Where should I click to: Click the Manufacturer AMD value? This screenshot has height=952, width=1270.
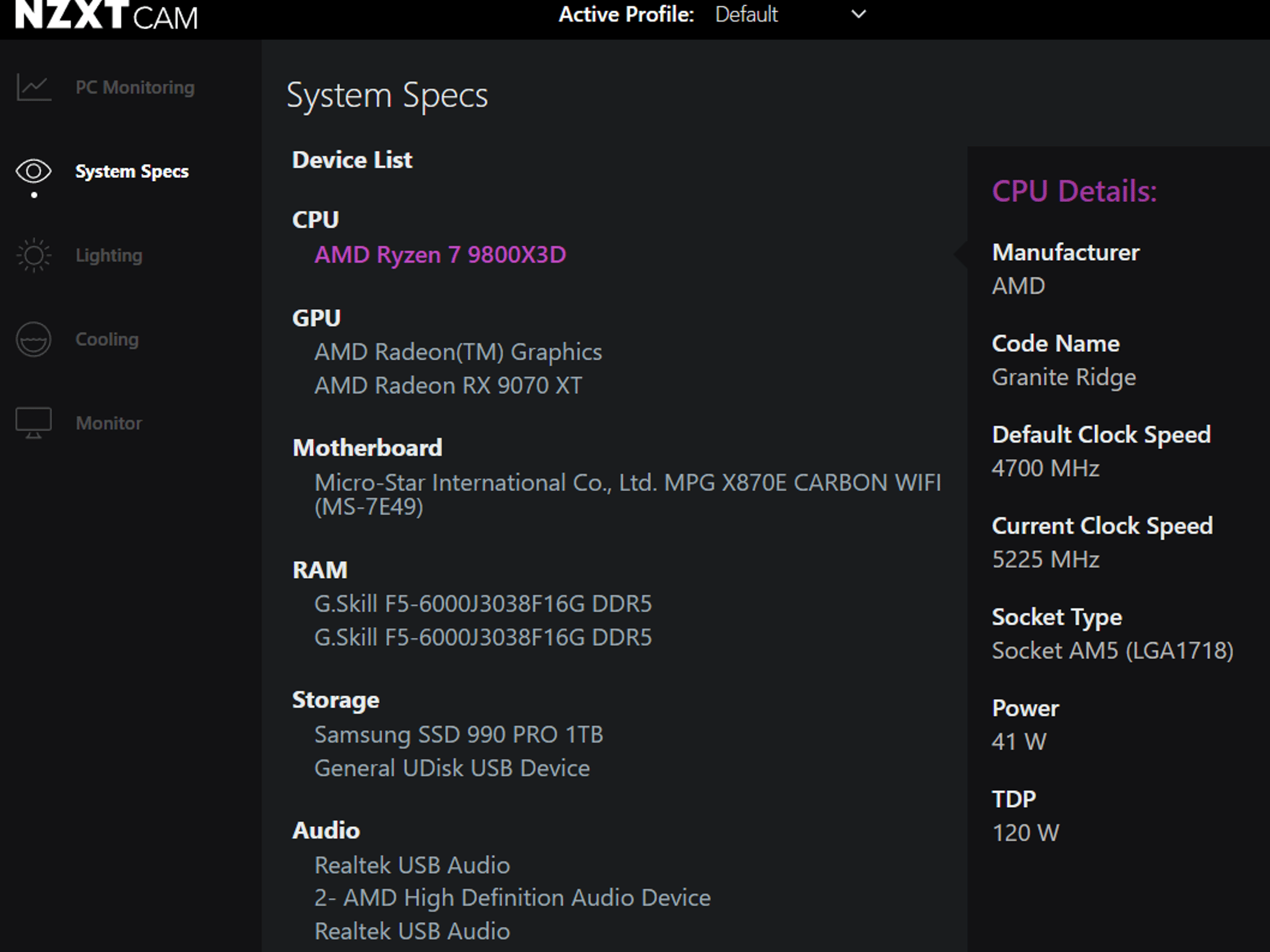(x=1018, y=286)
